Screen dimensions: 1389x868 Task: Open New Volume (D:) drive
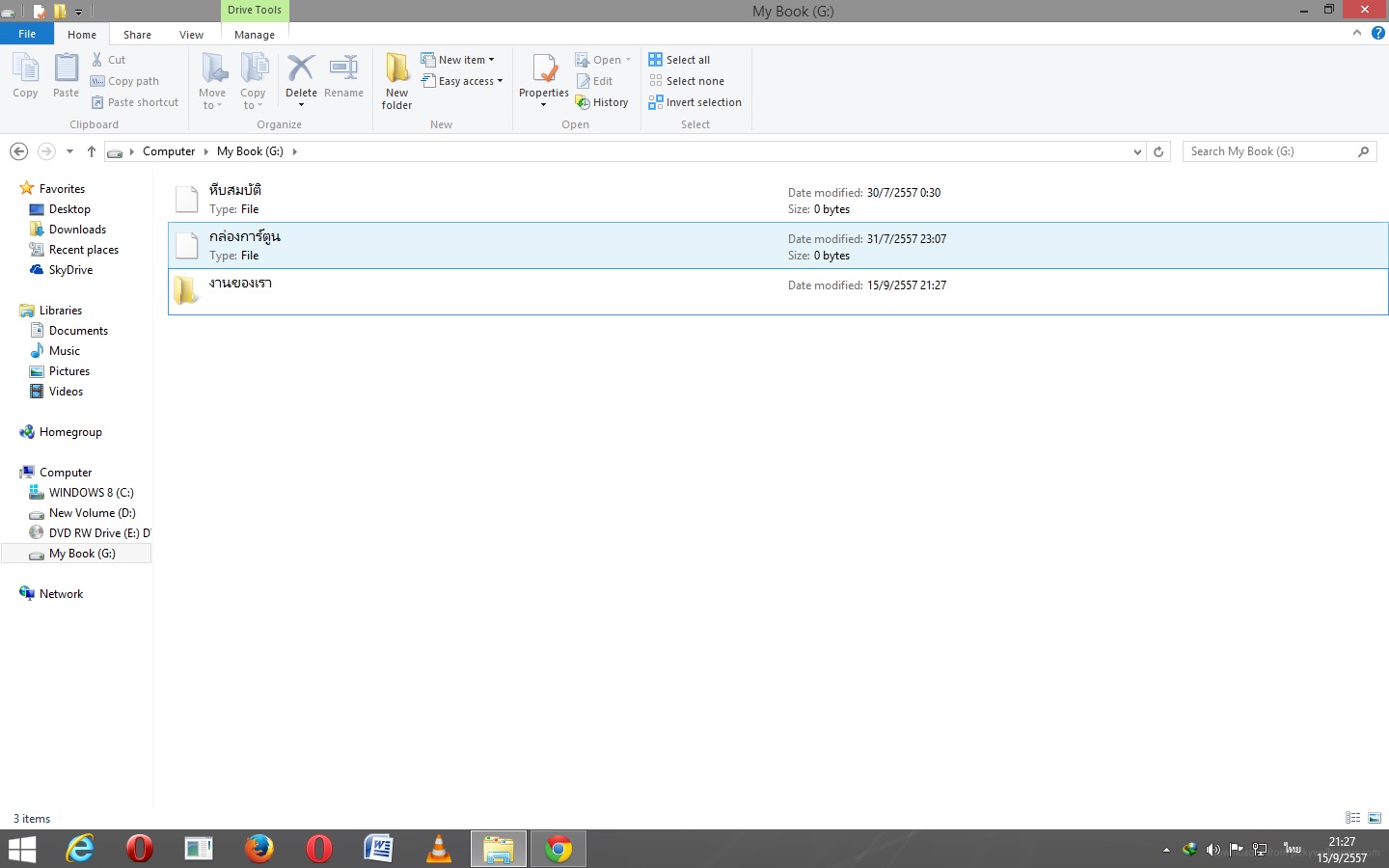pos(92,513)
